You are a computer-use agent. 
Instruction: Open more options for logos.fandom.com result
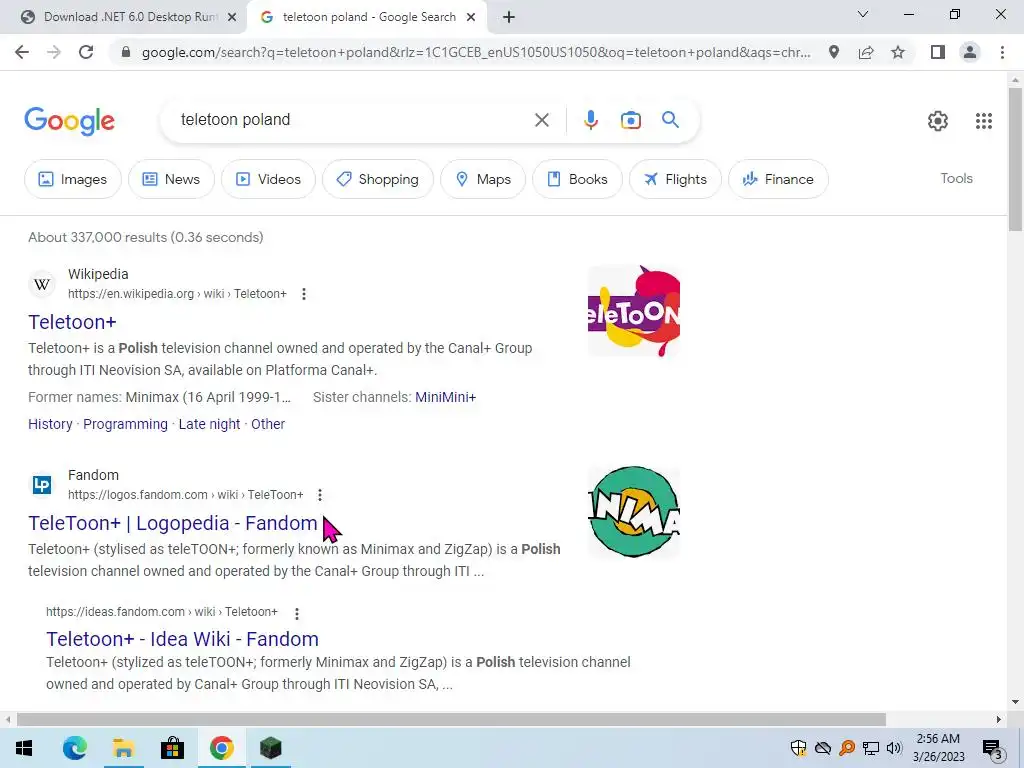(320, 495)
